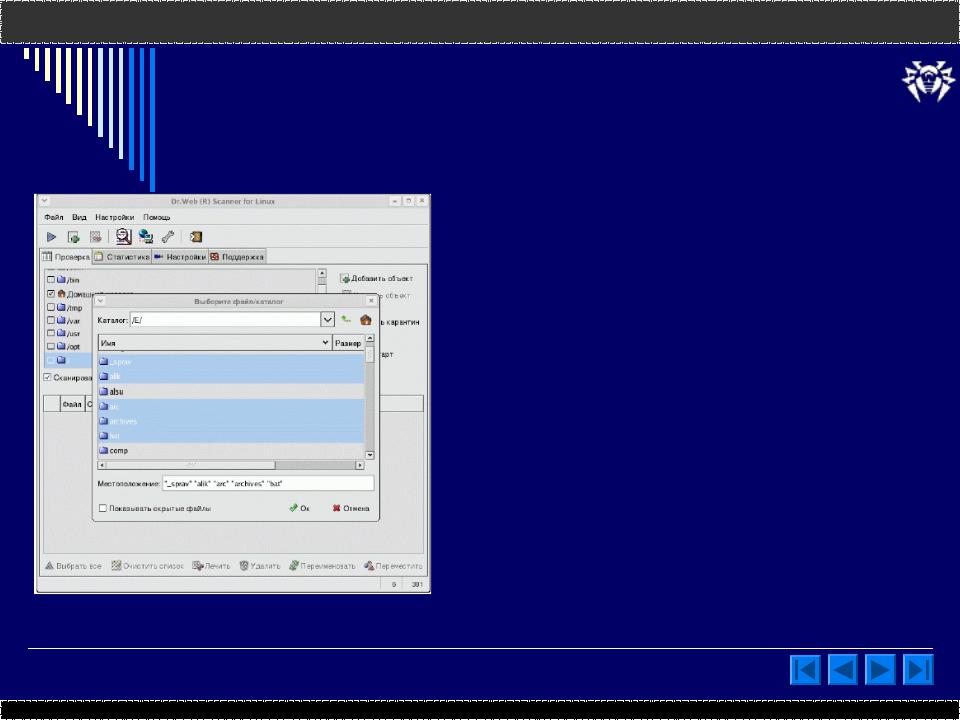Uncheck the Домашний каталог checkbox
This screenshot has height=720, width=960.
point(51,294)
